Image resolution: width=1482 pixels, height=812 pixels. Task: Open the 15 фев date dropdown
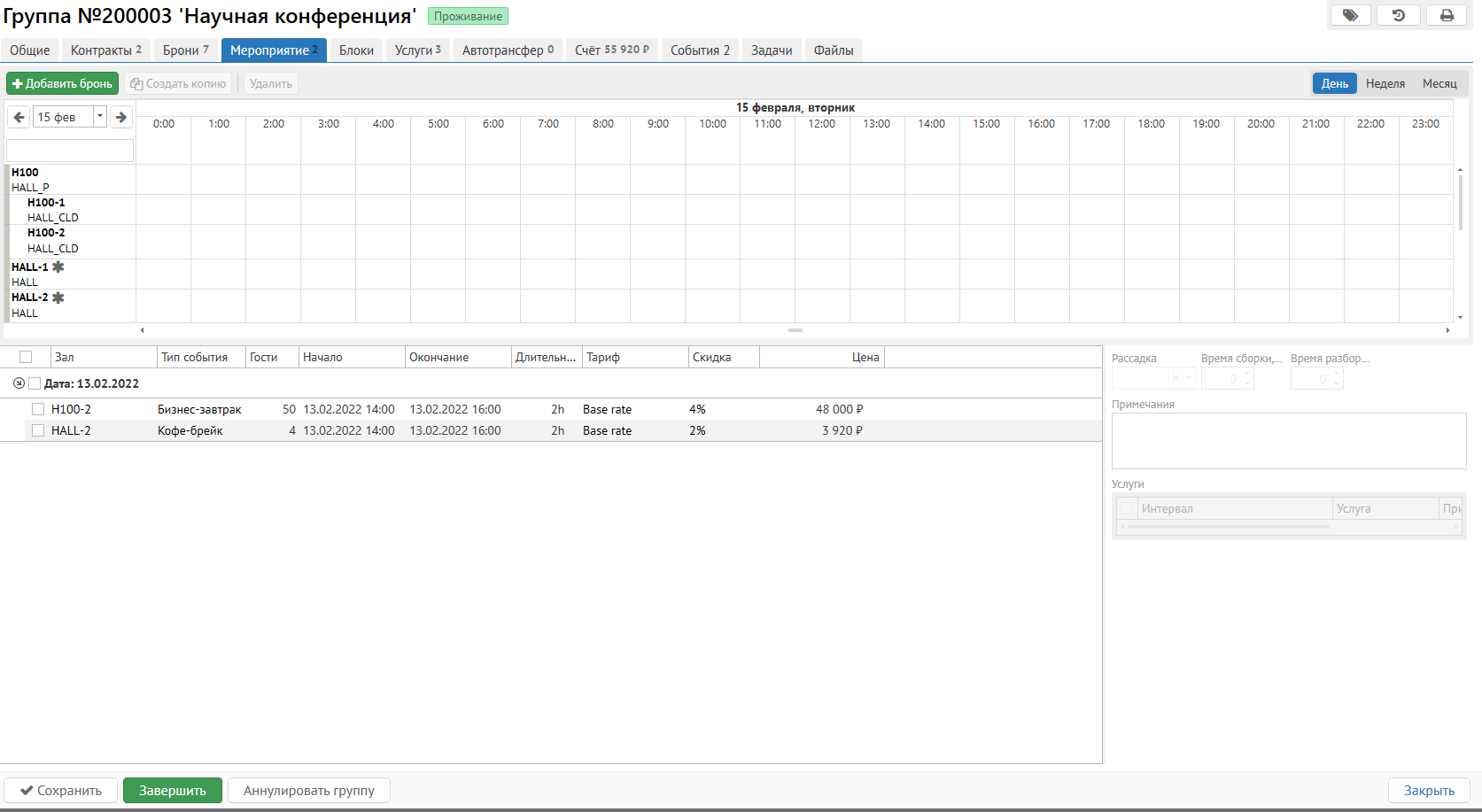100,116
